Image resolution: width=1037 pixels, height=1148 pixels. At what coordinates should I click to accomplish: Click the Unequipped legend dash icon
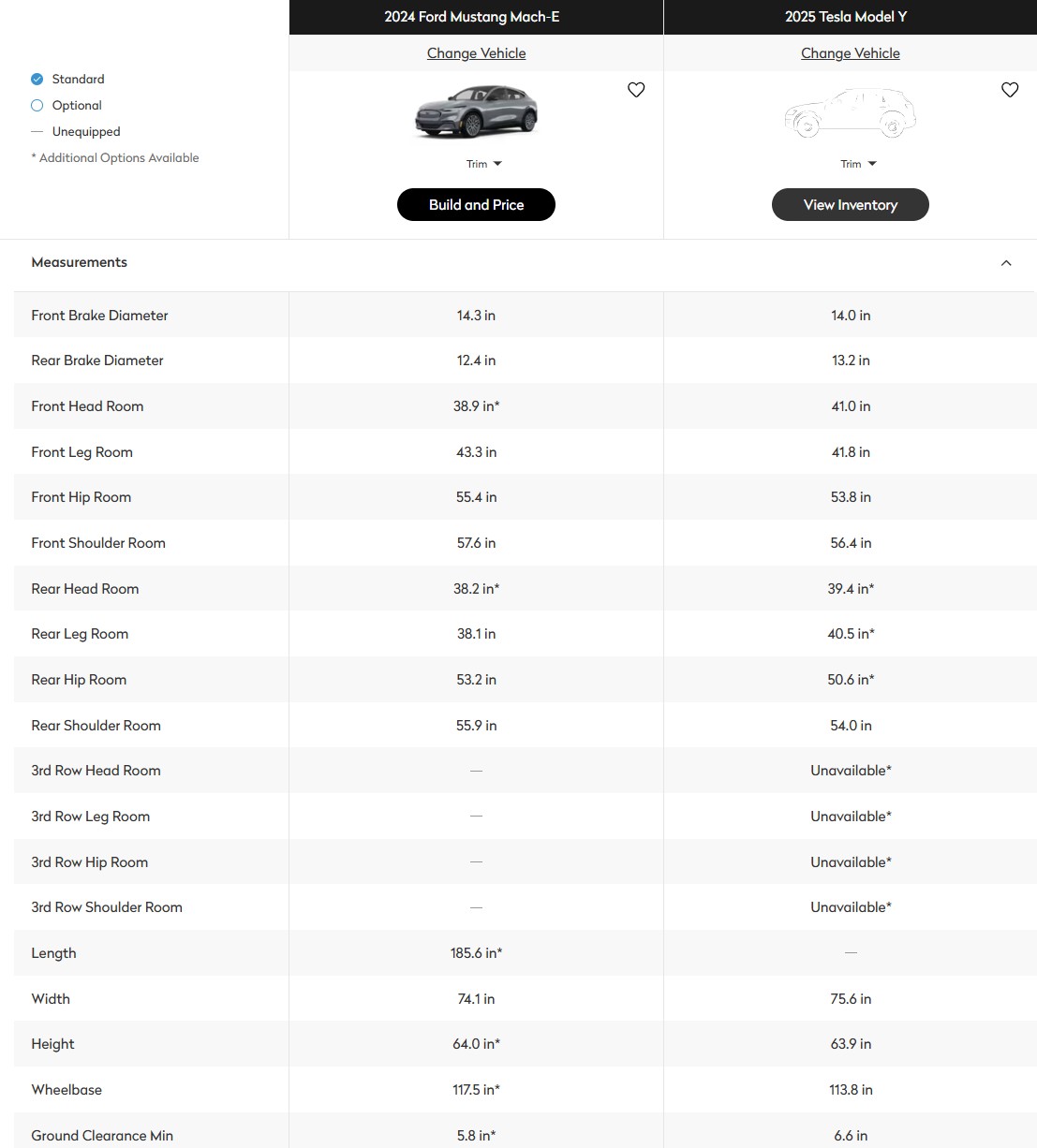37,132
